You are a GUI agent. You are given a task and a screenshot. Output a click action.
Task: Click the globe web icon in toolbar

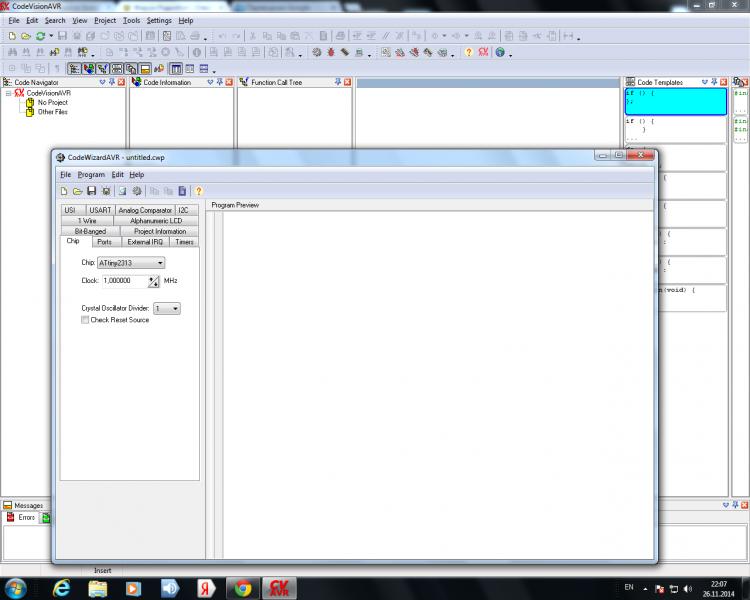click(500, 52)
